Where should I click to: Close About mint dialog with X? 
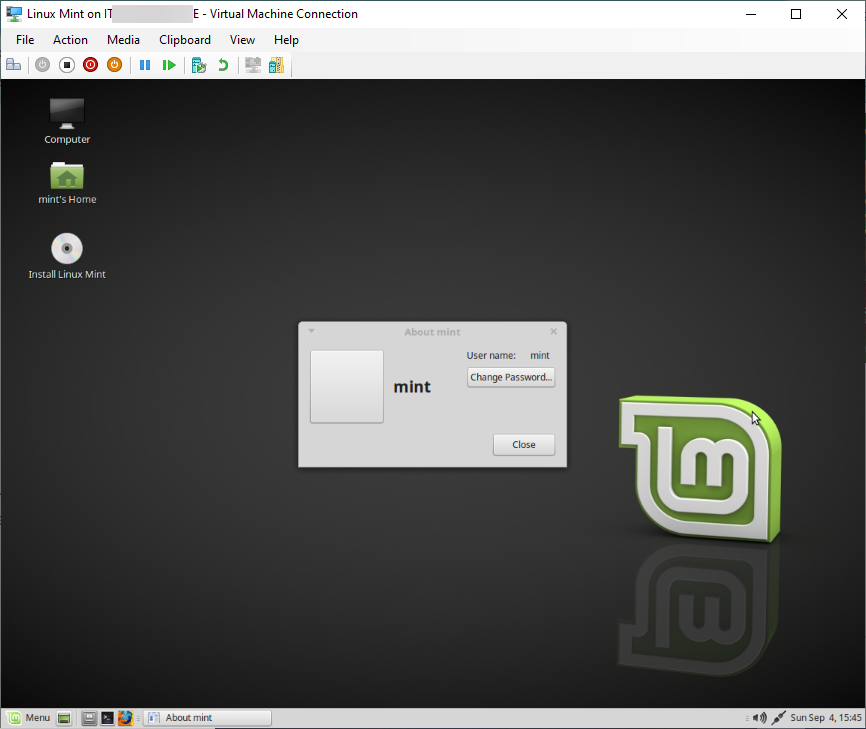(x=553, y=331)
